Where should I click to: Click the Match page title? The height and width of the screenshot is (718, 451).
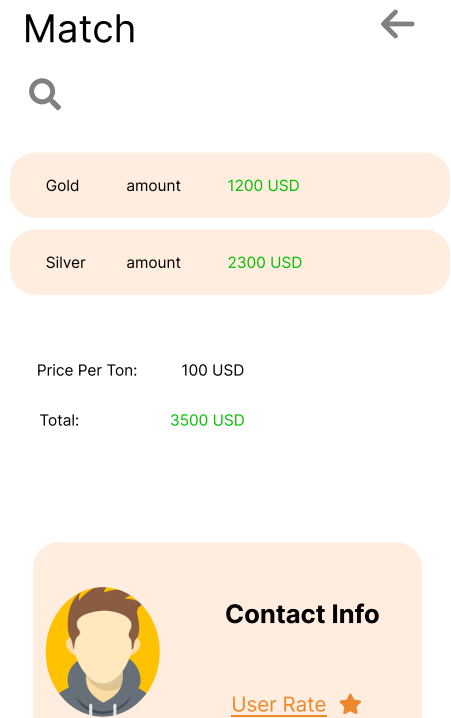point(80,29)
